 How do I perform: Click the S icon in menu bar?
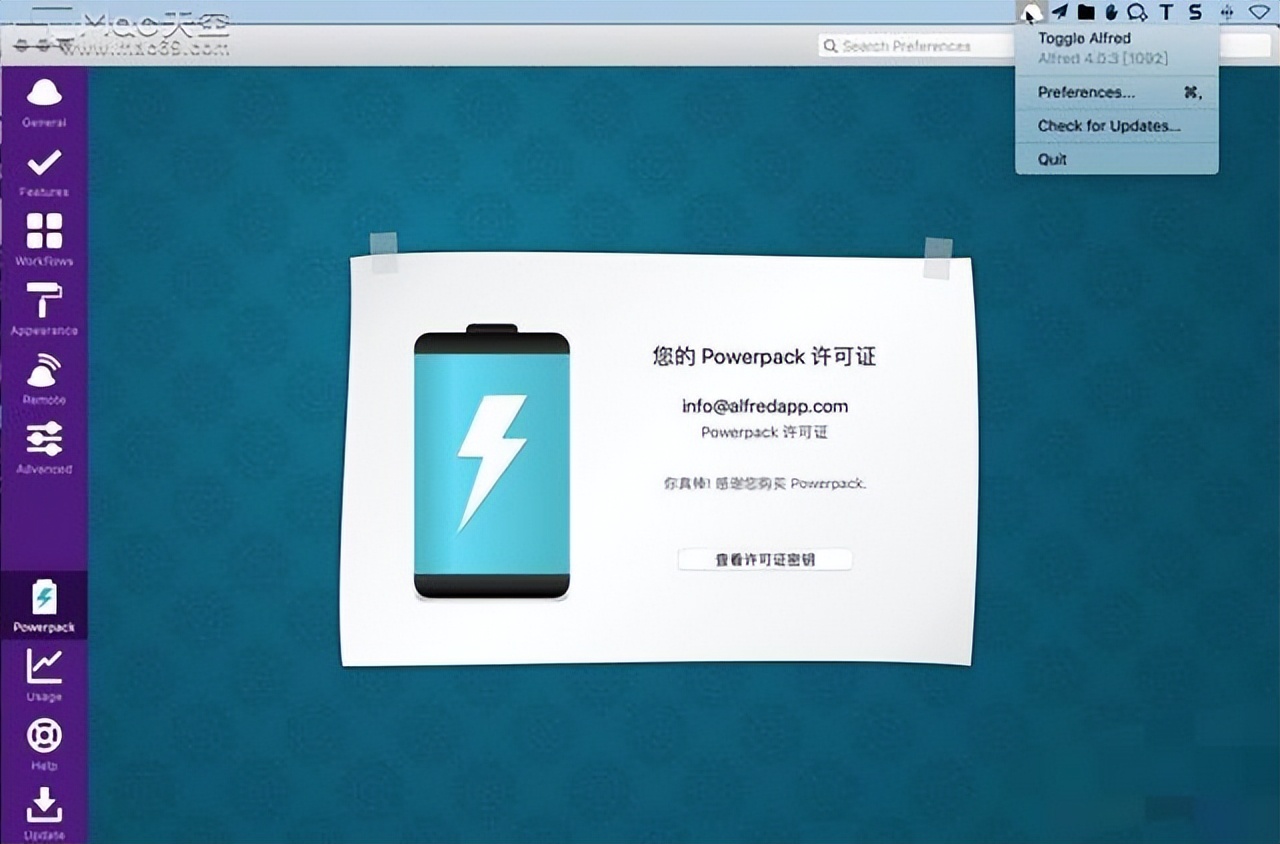(1196, 12)
